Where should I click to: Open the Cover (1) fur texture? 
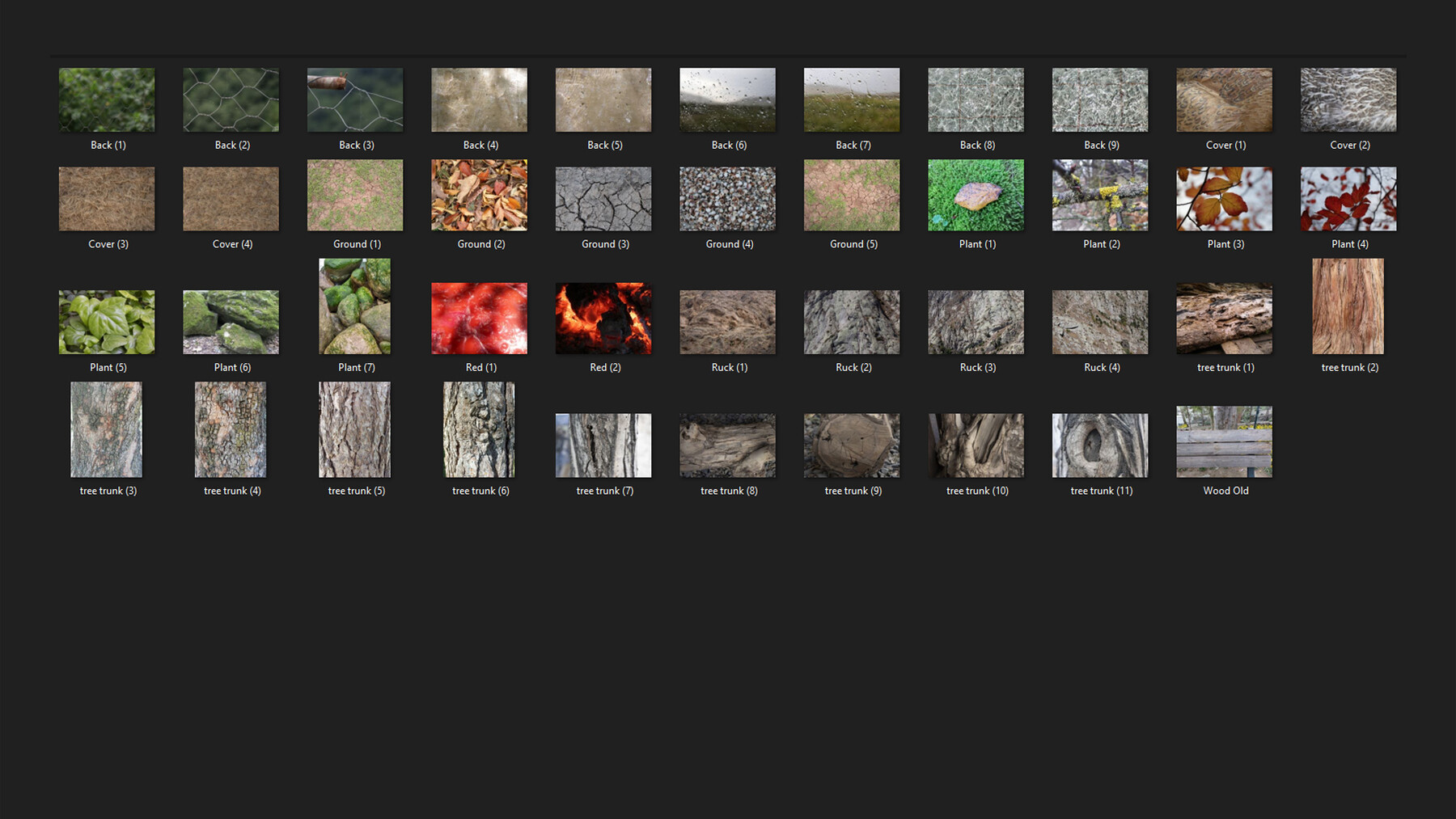tap(1225, 99)
